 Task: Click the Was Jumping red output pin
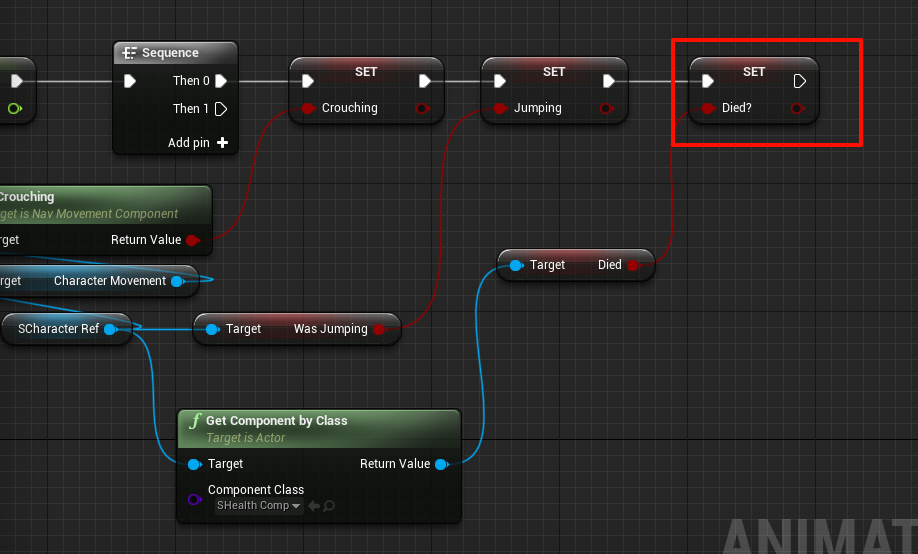pyautogui.click(x=379, y=330)
